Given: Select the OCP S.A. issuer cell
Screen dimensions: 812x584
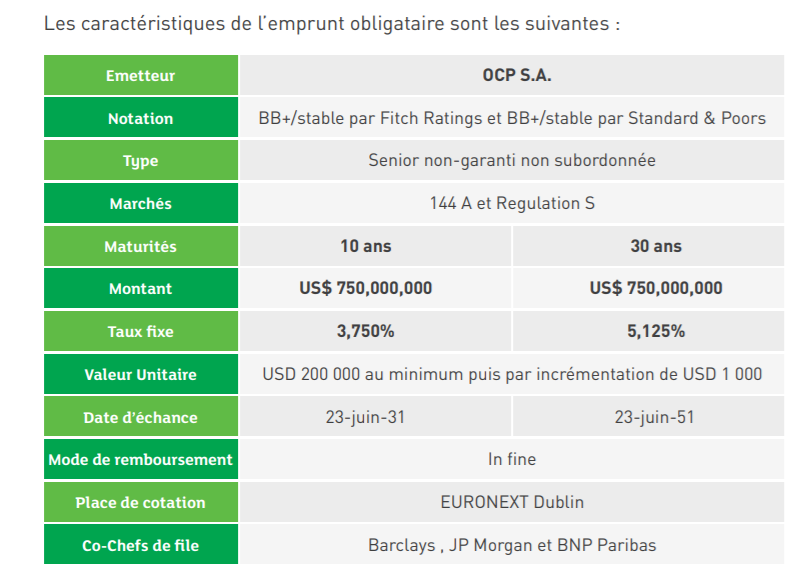Looking at the screenshot, I should pyautogui.click(x=511, y=76).
